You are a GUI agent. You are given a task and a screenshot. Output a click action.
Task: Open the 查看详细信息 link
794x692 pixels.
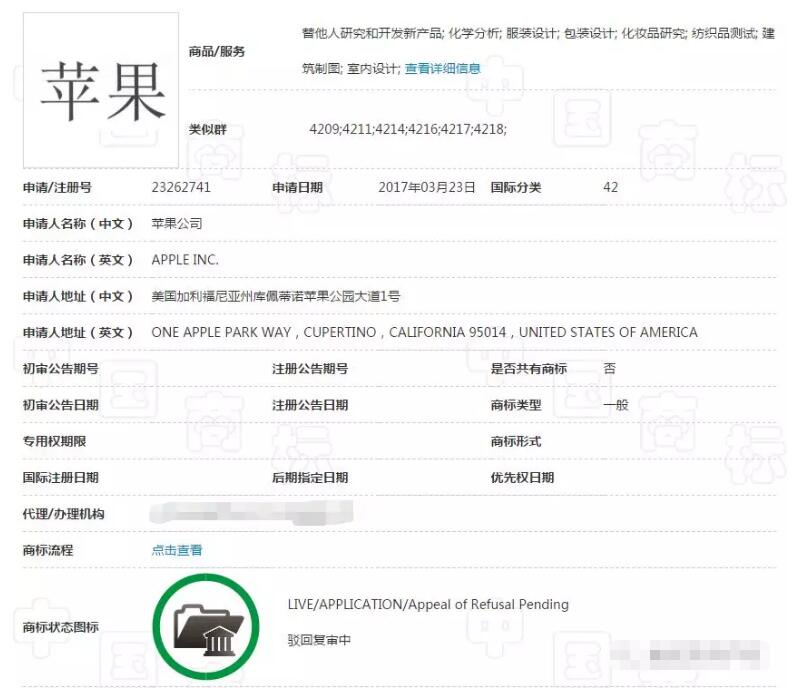(442, 68)
